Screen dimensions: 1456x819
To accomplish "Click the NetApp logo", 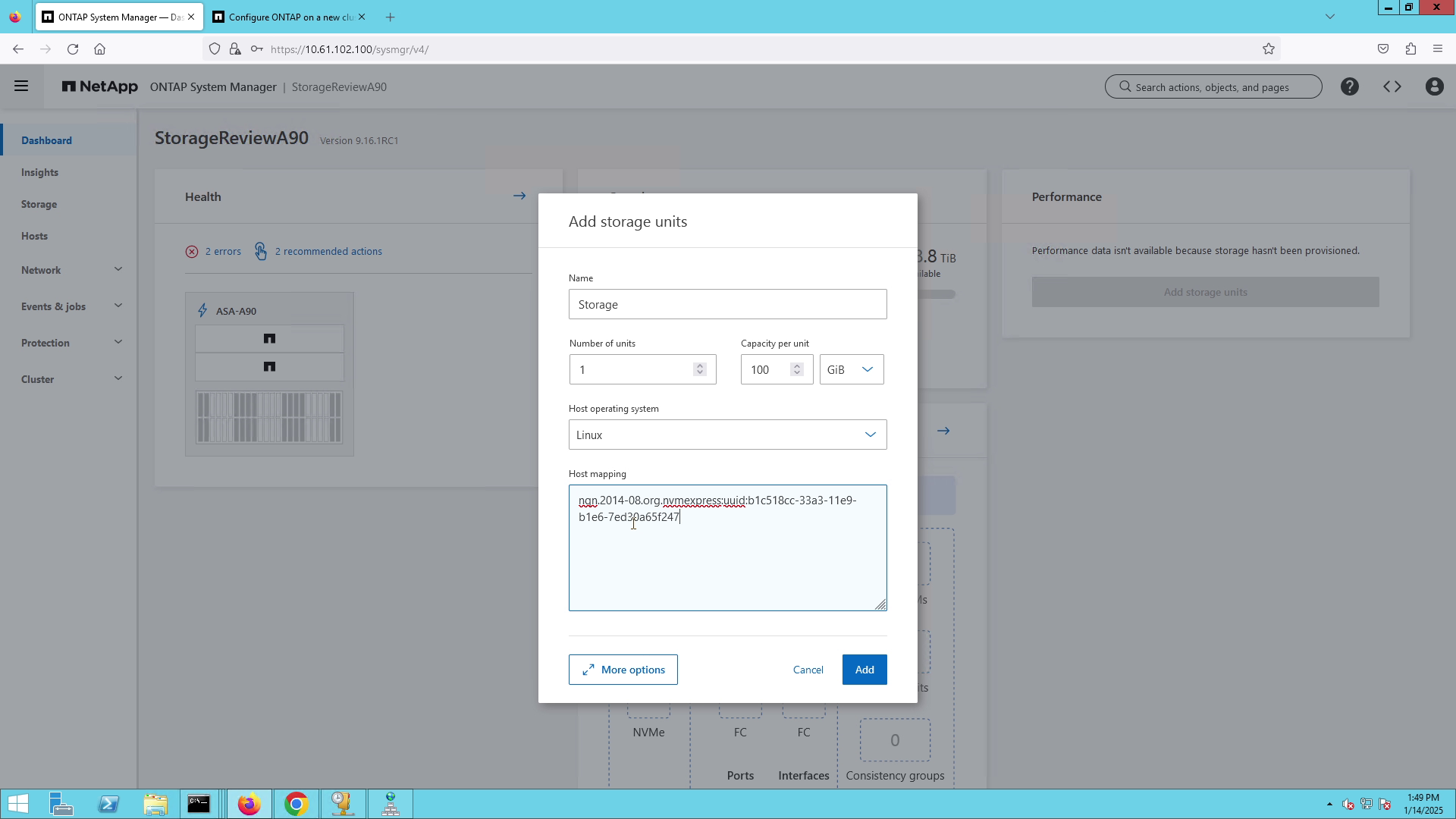I will tap(100, 86).
